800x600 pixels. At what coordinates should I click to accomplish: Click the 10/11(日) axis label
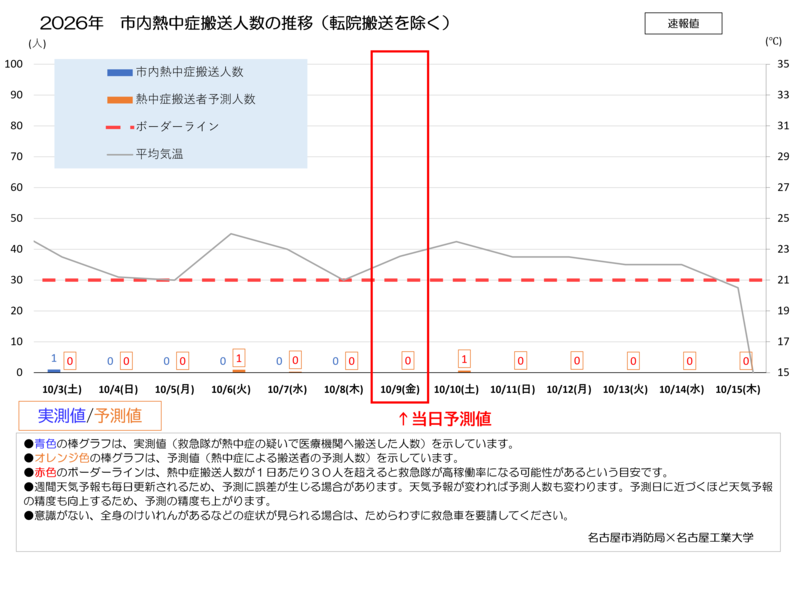point(513,389)
